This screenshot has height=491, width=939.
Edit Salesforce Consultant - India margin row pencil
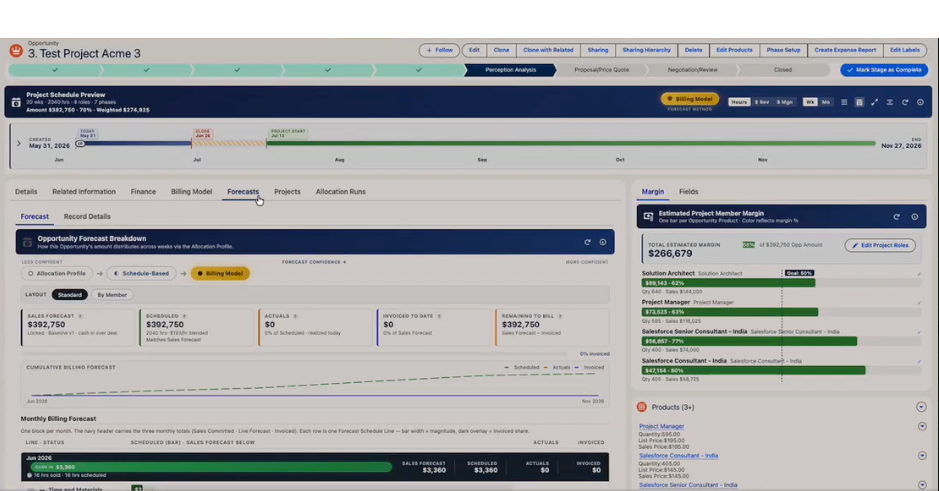point(919,362)
